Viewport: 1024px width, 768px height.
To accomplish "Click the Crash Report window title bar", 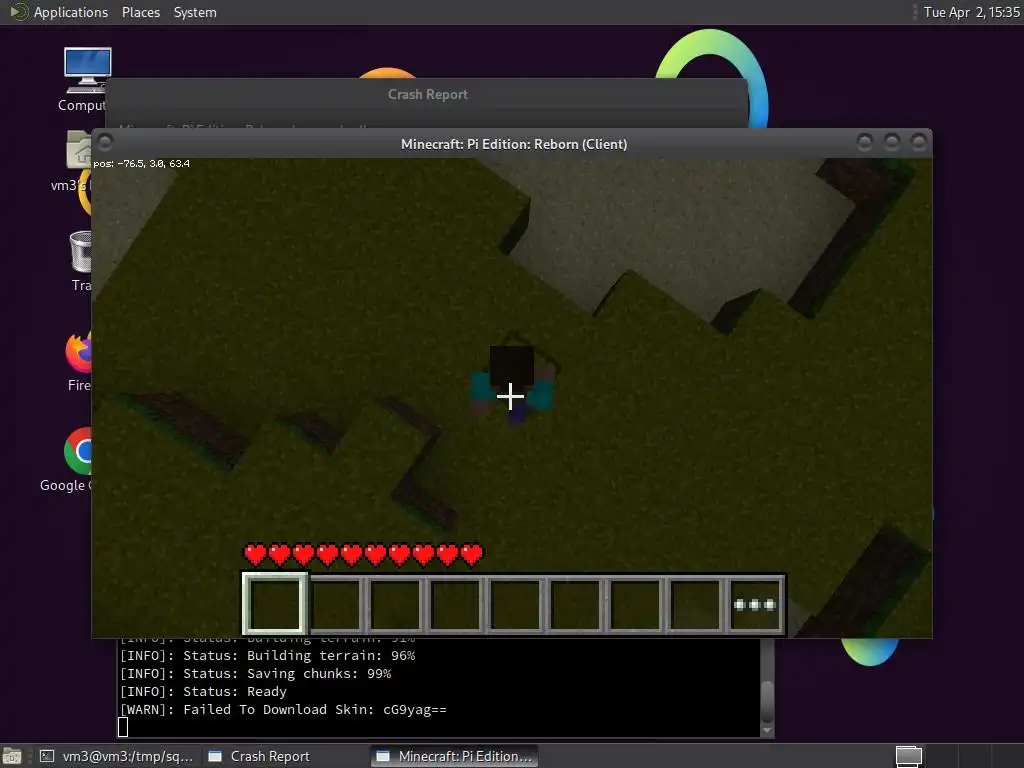I will (427, 95).
